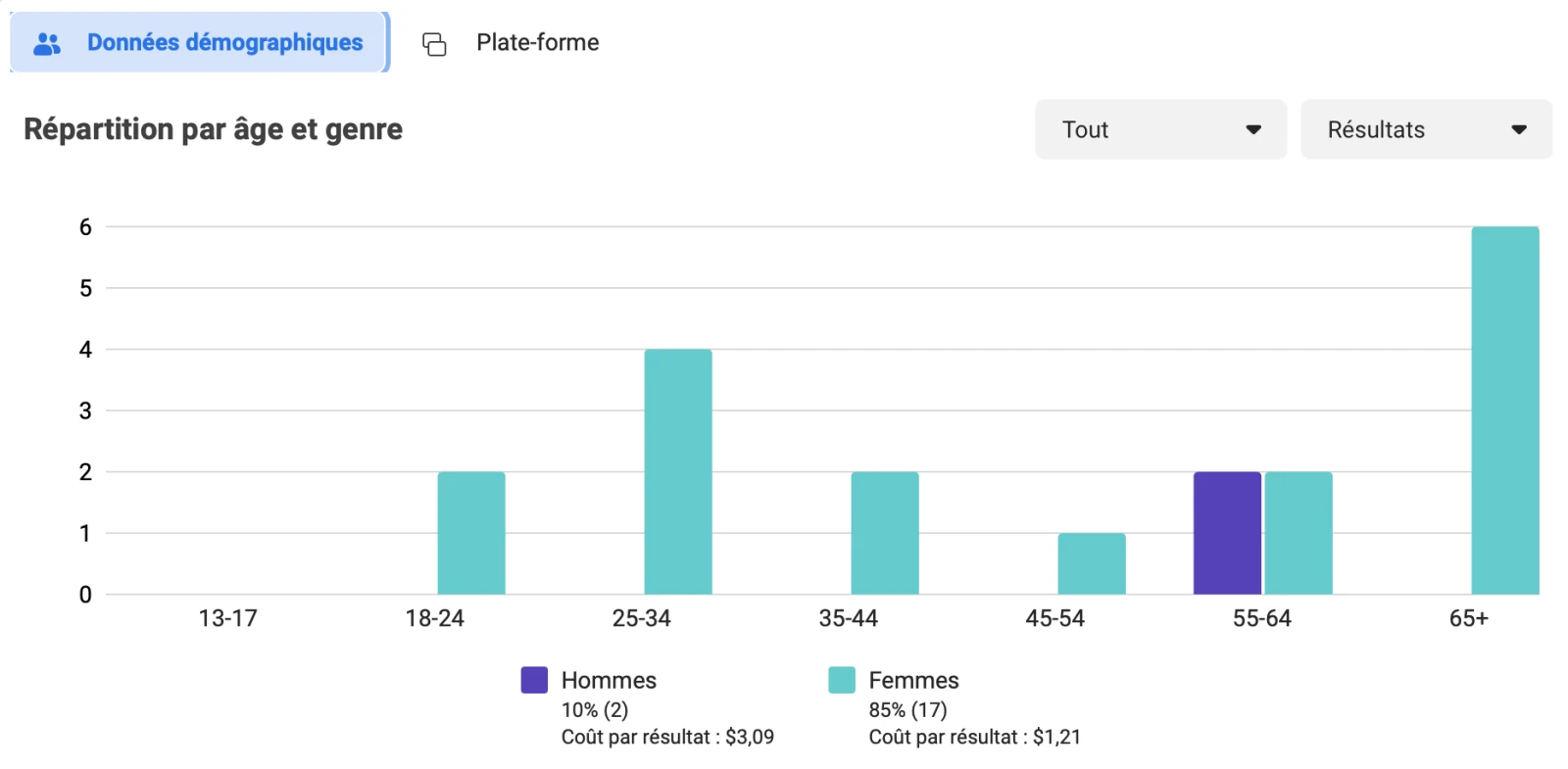Click the Femmes bar for 18-24
Screen dimensions: 1568x769
(x=471, y=533)
